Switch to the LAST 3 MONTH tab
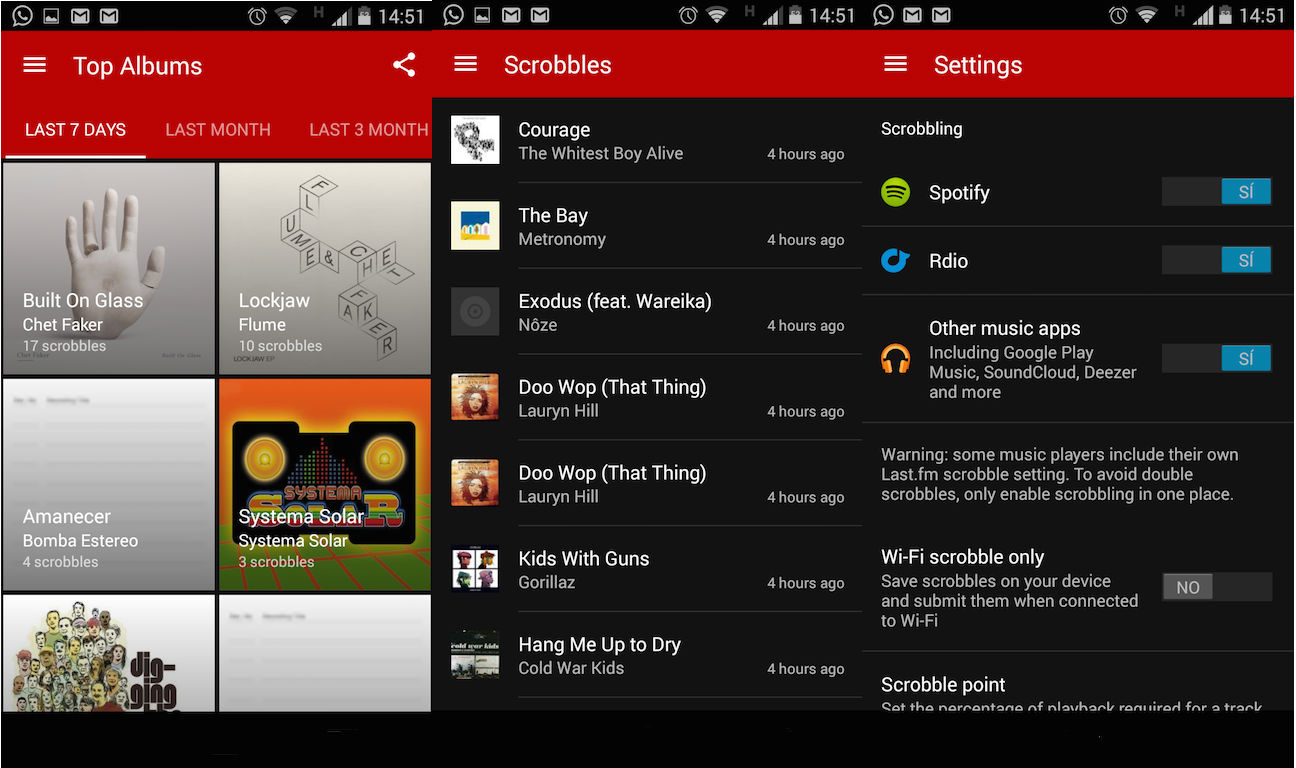1296x768 pixels. [x=369, y=130]
